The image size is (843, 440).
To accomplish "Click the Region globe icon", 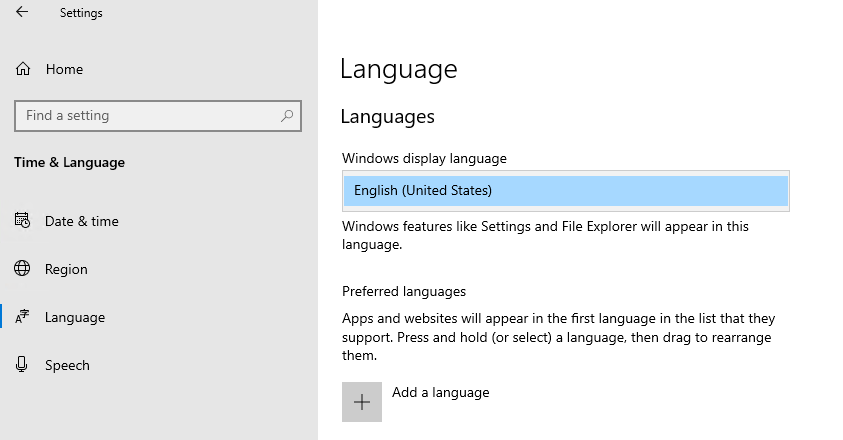I will pyautogui.click(x=22, y=268).
